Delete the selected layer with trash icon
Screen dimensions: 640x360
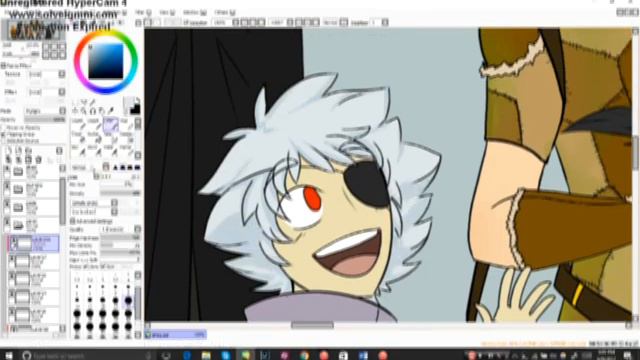click(38, 160)
